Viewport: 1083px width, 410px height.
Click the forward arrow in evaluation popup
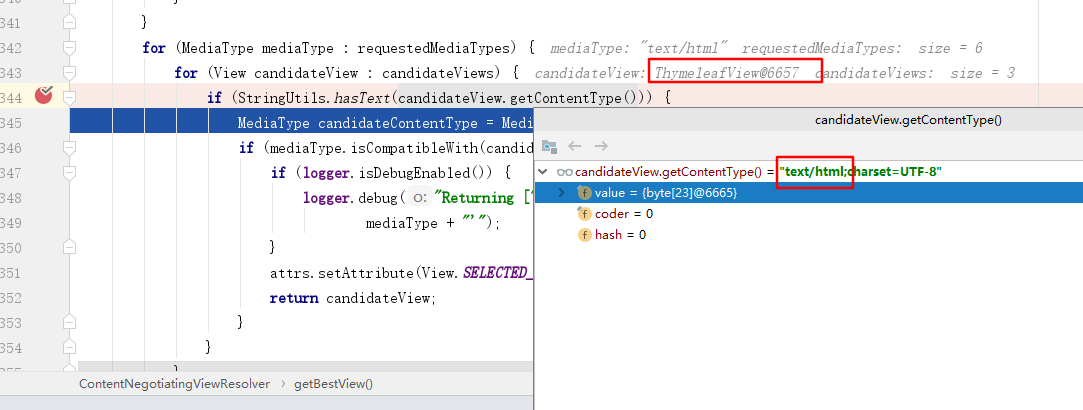pyautogui.click(x=601, y=146)
